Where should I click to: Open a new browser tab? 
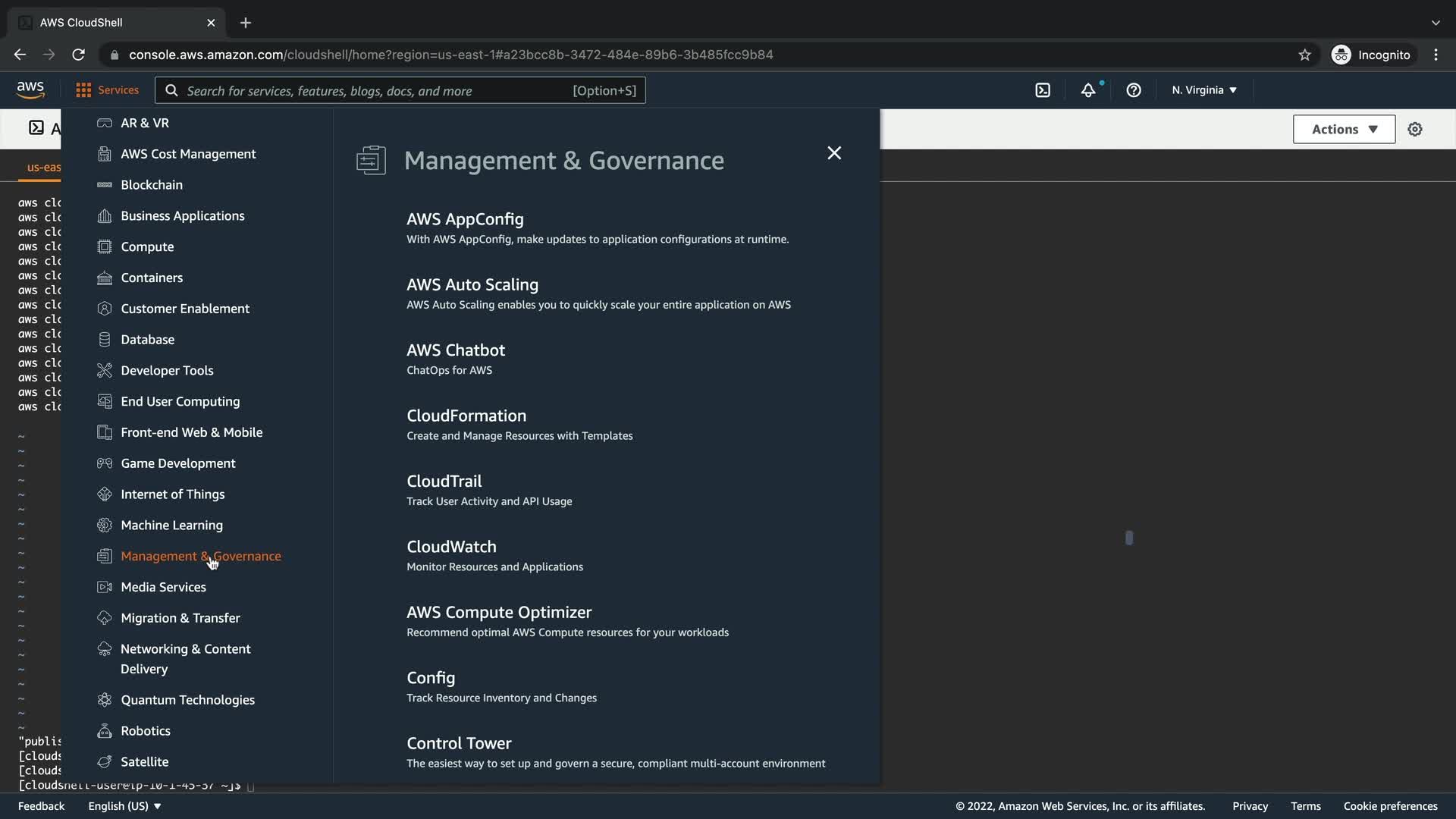pos(245,23)
